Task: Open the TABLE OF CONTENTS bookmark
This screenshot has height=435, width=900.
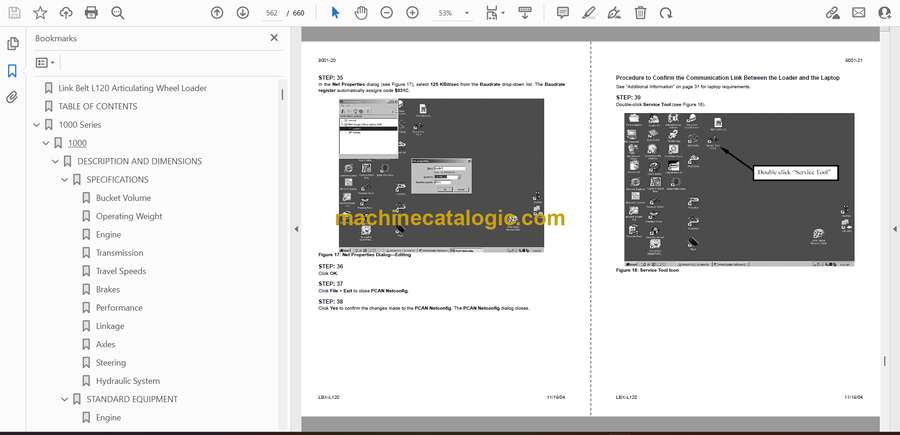Action: click(98, 106)
